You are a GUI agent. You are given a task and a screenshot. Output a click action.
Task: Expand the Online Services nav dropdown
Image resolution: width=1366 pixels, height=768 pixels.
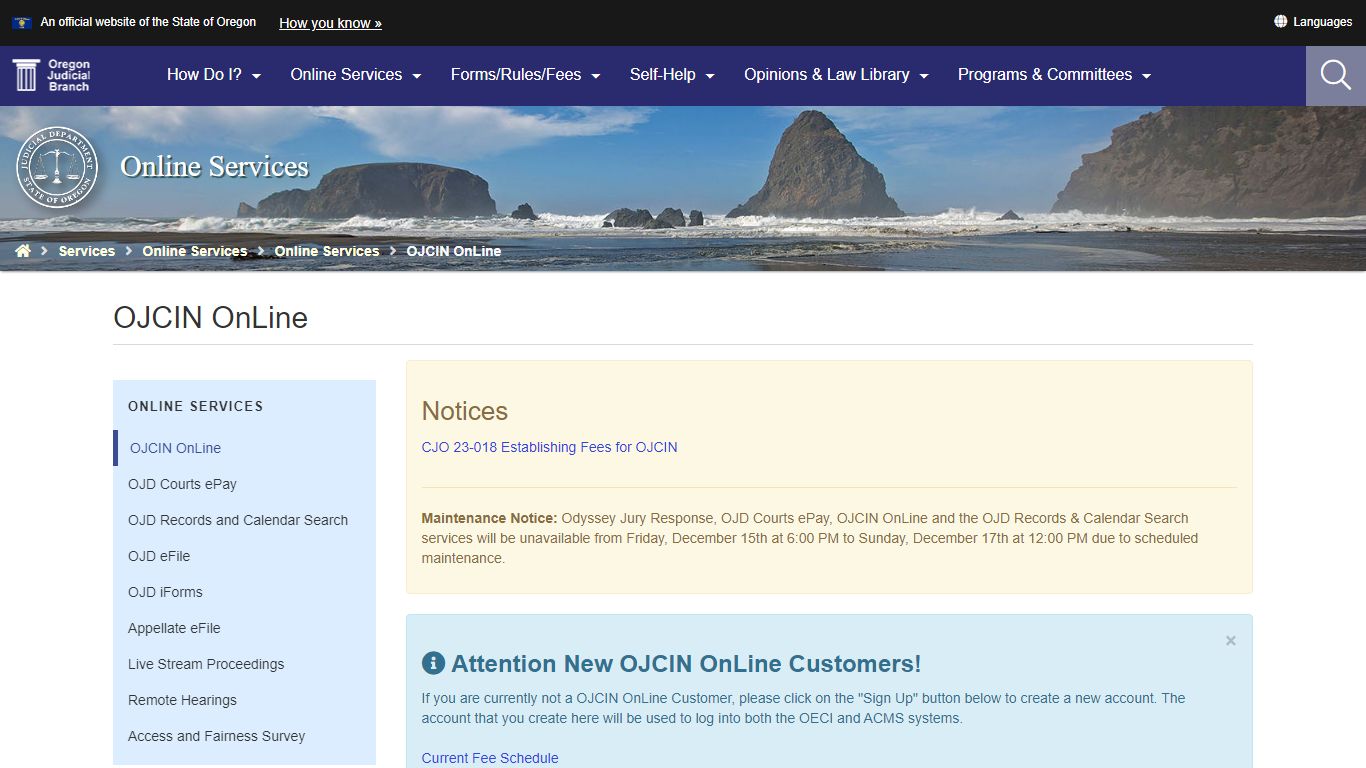pyautogui.click(x=356, y=75)
